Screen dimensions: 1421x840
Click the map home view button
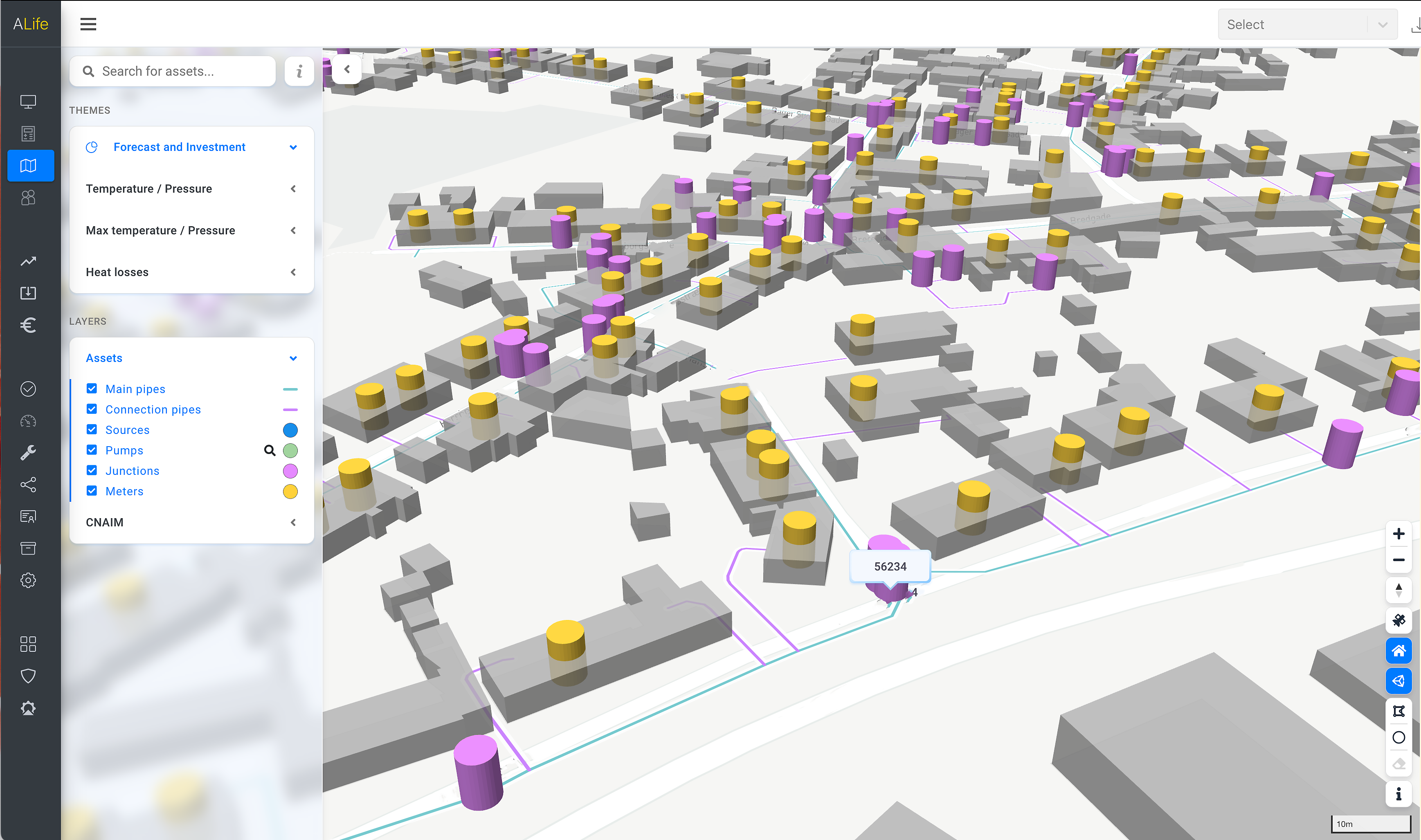1398,651
